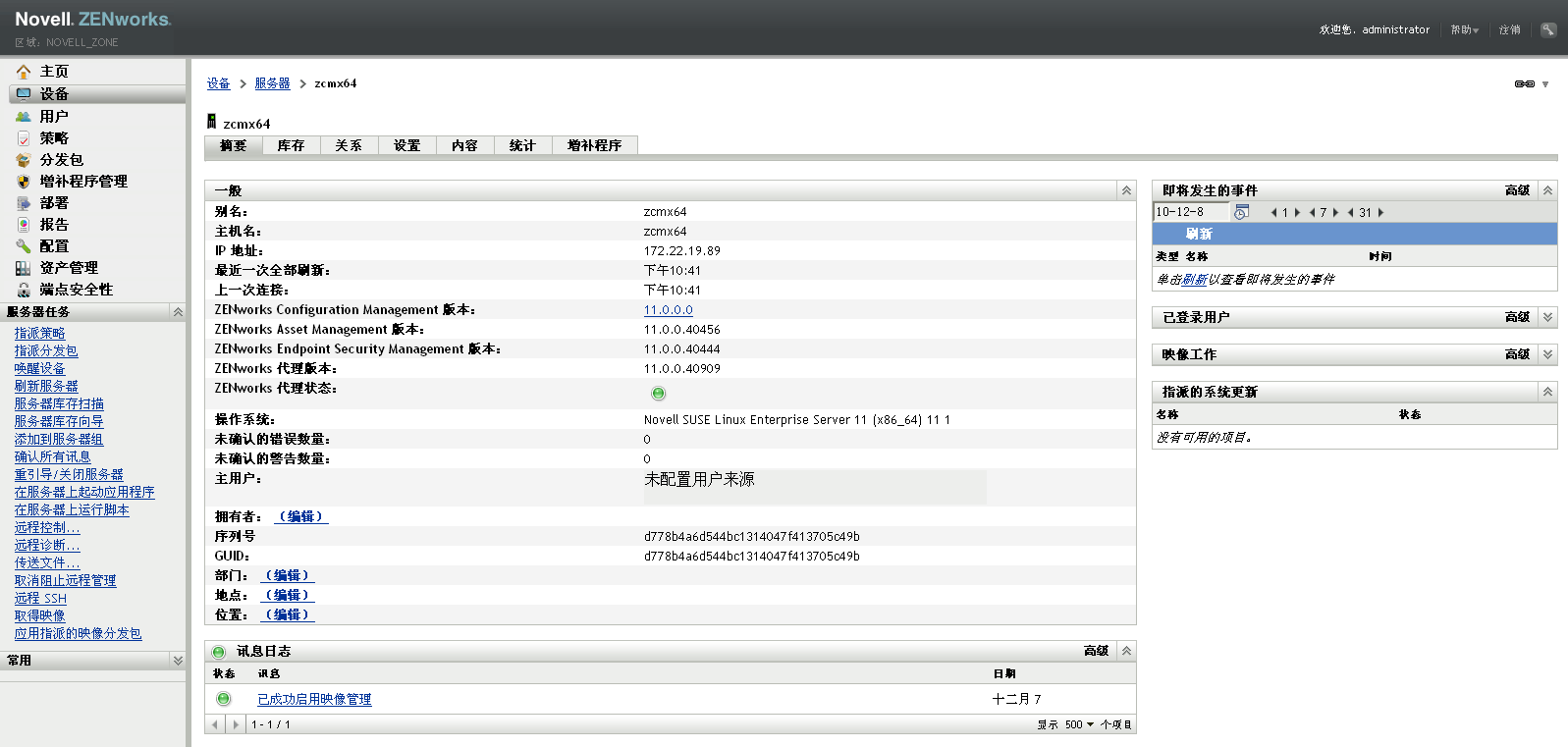Click the green ZENworks agent status icon
The width and height of the screenshot is (1568, 747).
pyautogui.click(x=659, y=394)
